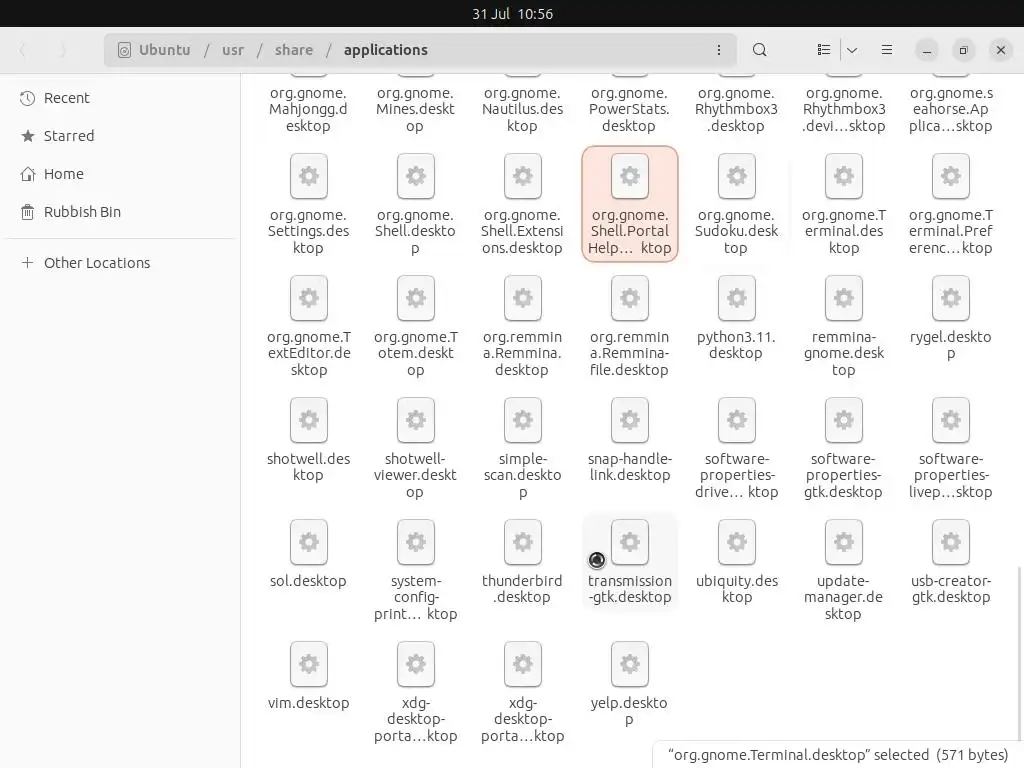1024x768 pixels.
Task: Select org.gnome.Totem.desktop file icon
Action: [416, 298]
